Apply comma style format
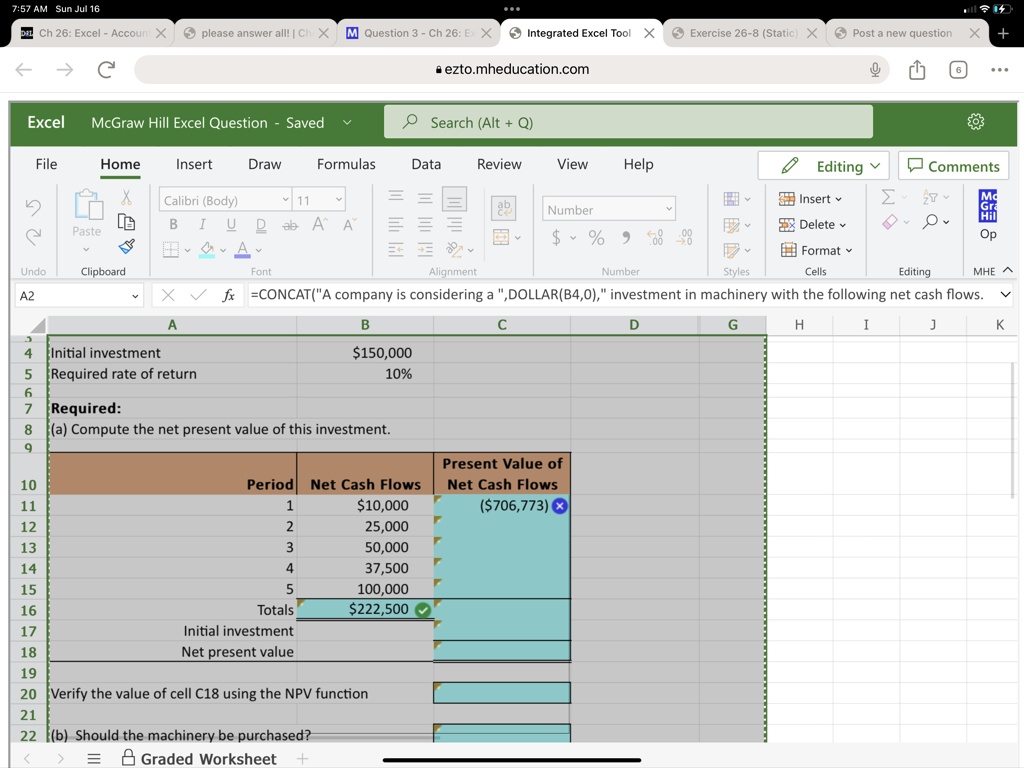 tap(626, 237)
